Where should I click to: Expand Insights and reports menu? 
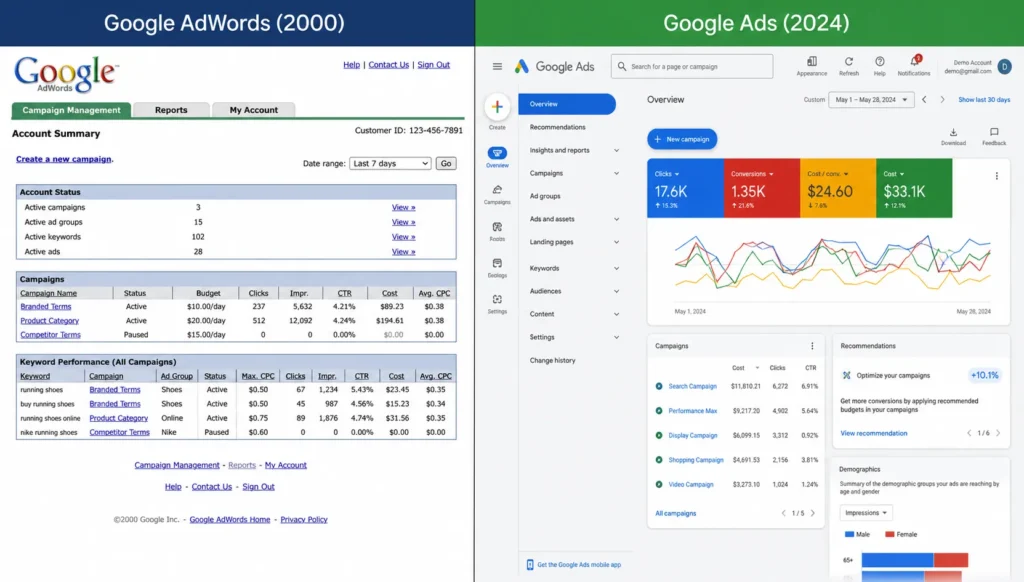coord(616,150)
